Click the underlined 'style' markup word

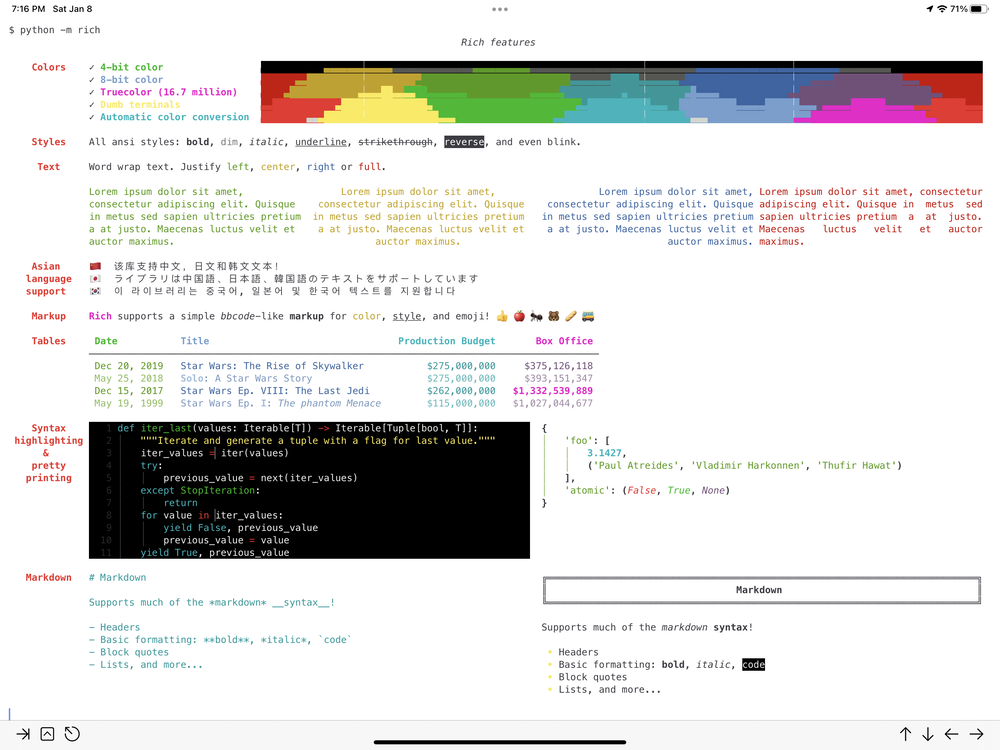(x=407, y=316)
